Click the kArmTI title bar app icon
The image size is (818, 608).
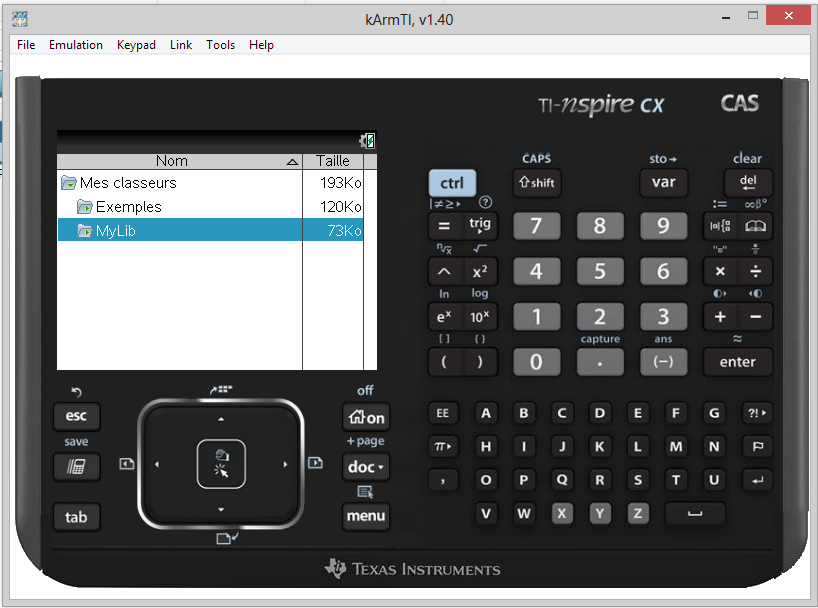[x=20, y=19]
